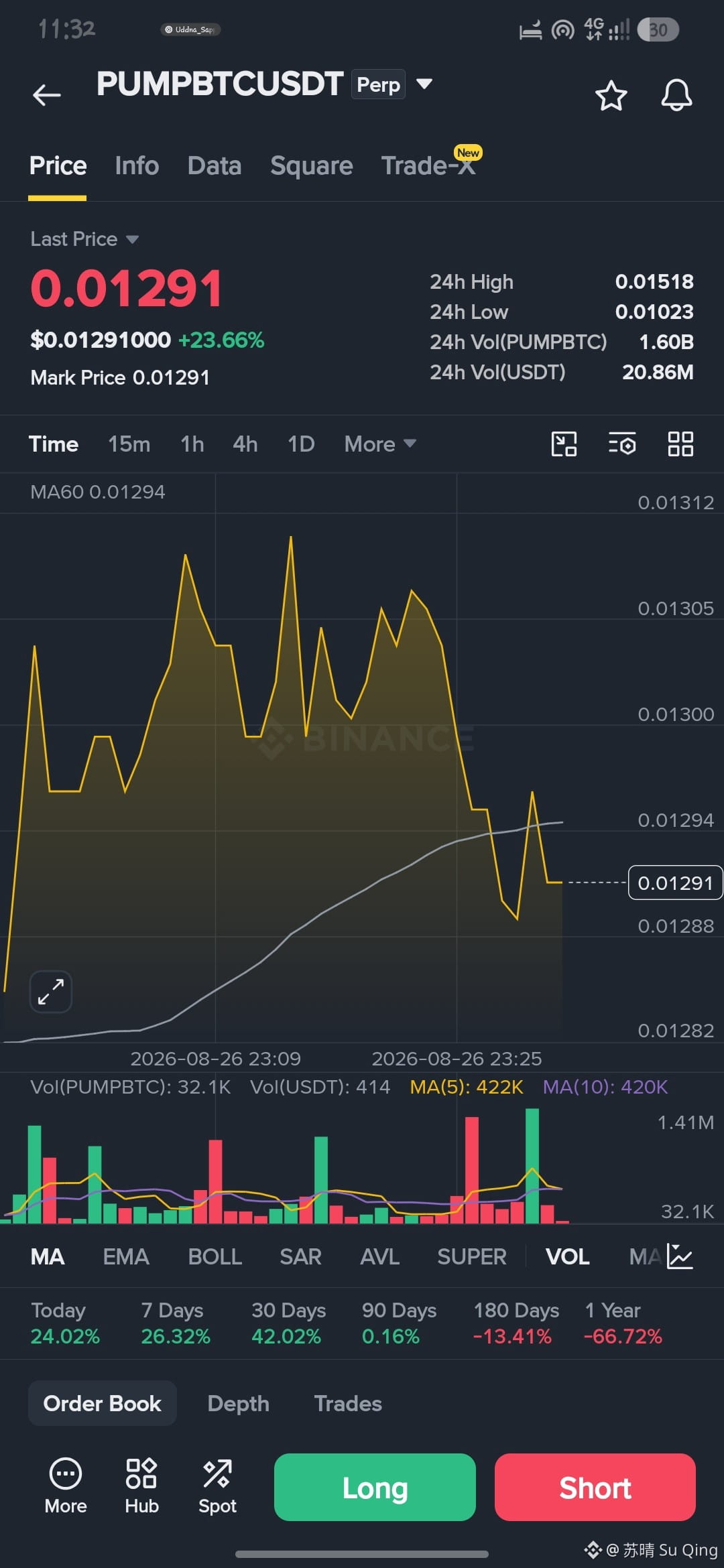Viewport: 724px width, 1568px height.
Task: Enable BOLL indicator
Action: coord(215,1256)
